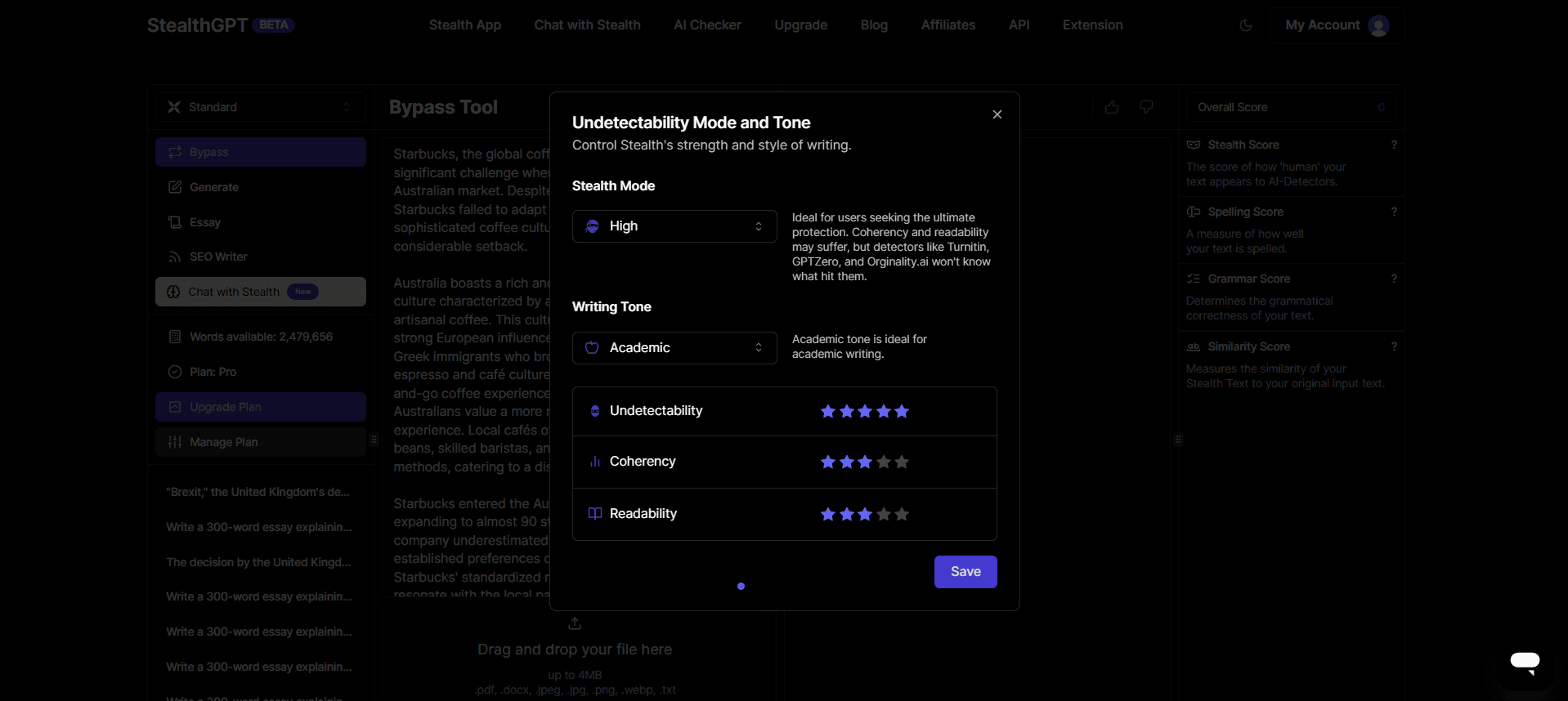Close the Undetectability Mode dialog
The image size is (1568, 701).
tap(997, 114)
